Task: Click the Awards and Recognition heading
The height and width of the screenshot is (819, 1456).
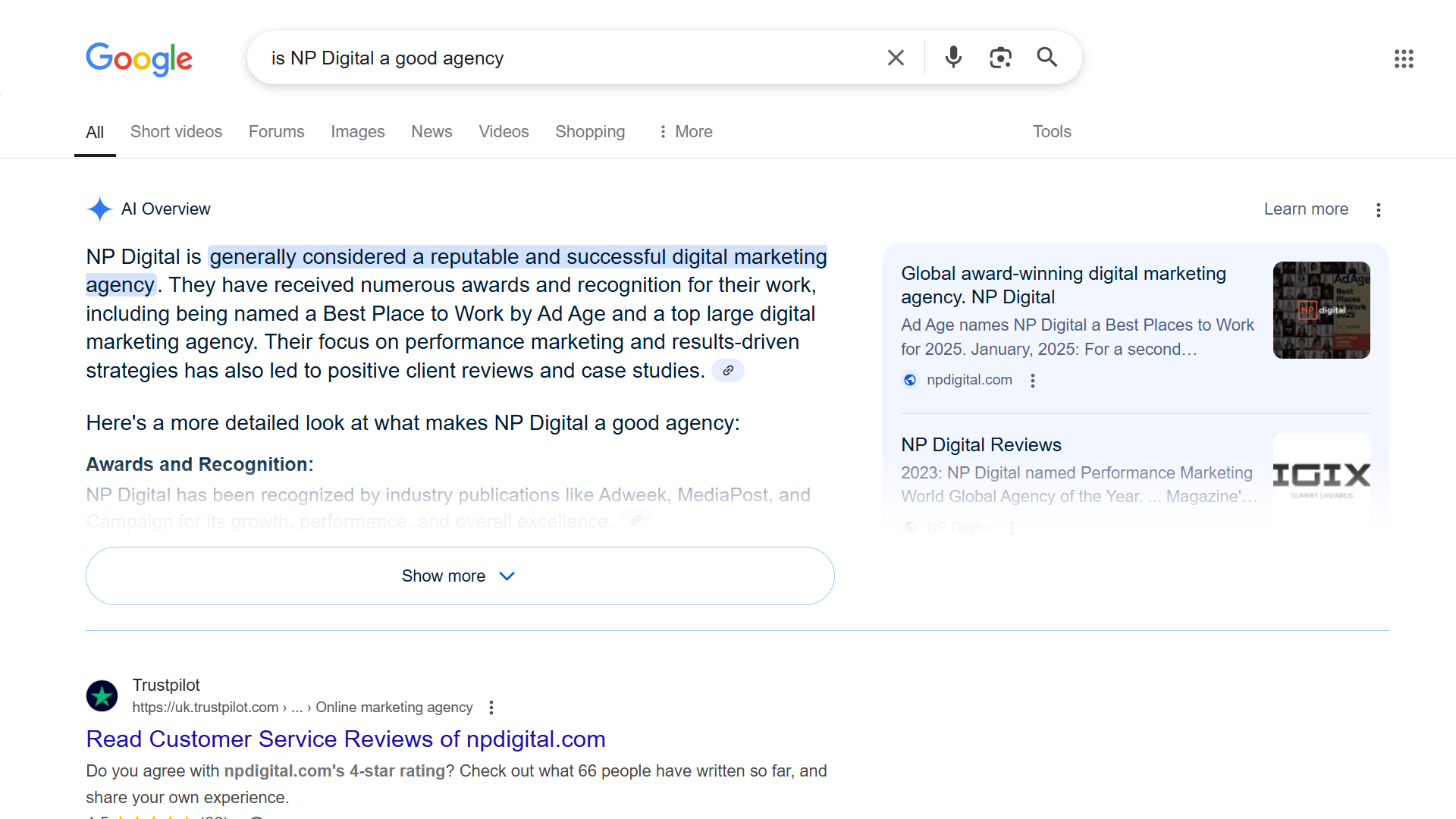Action: click(x=199, y=464)
